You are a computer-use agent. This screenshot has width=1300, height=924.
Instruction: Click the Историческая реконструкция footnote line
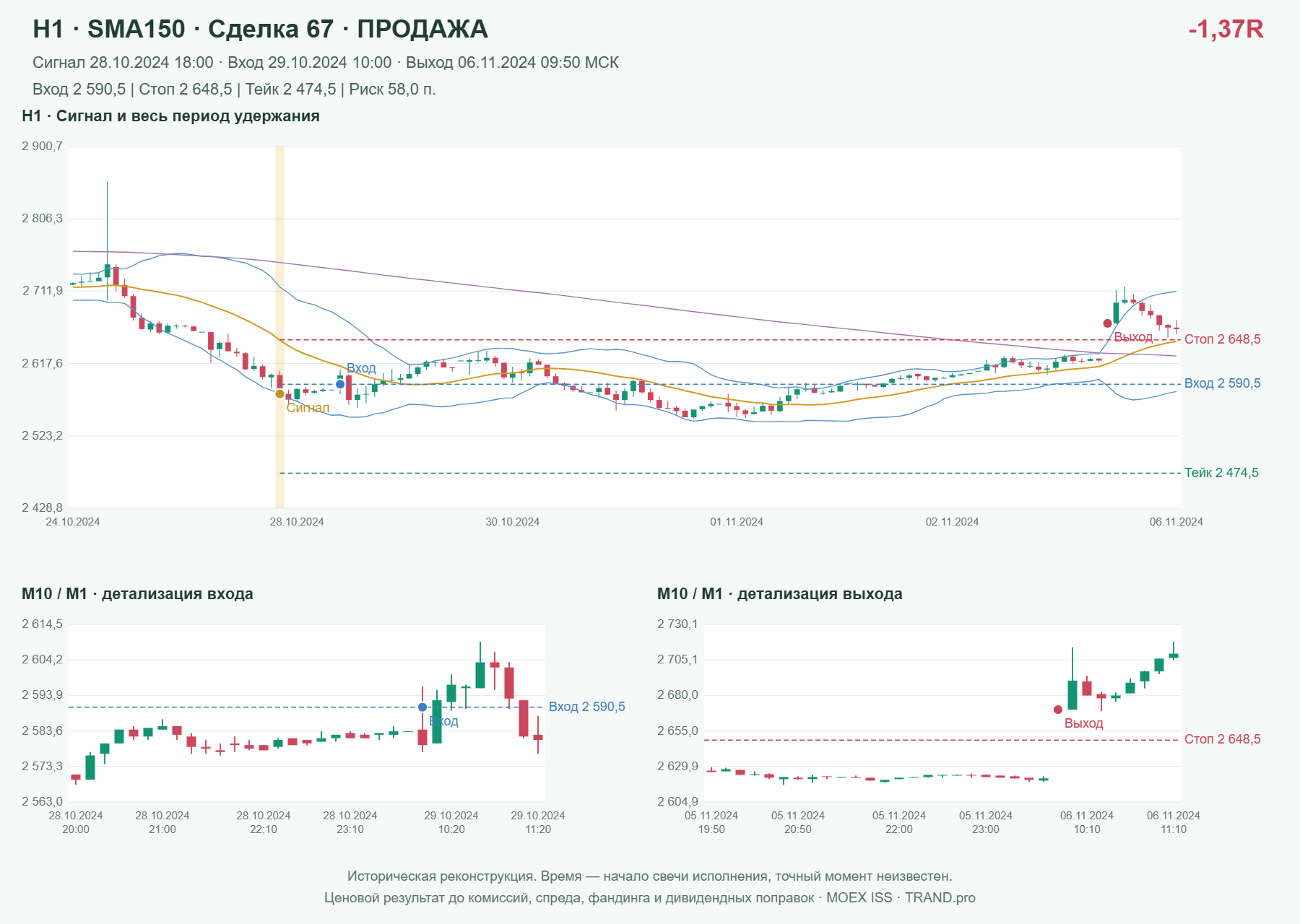[x=650, y=876]
